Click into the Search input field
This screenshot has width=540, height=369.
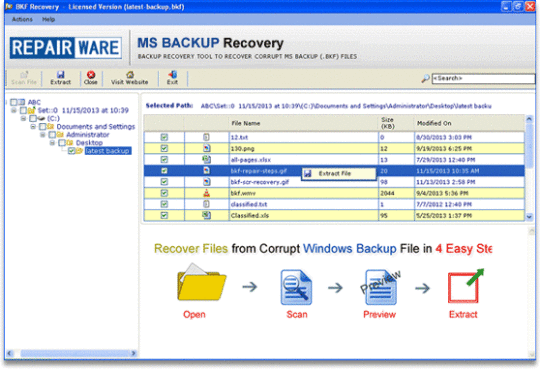tap(484, 79)
